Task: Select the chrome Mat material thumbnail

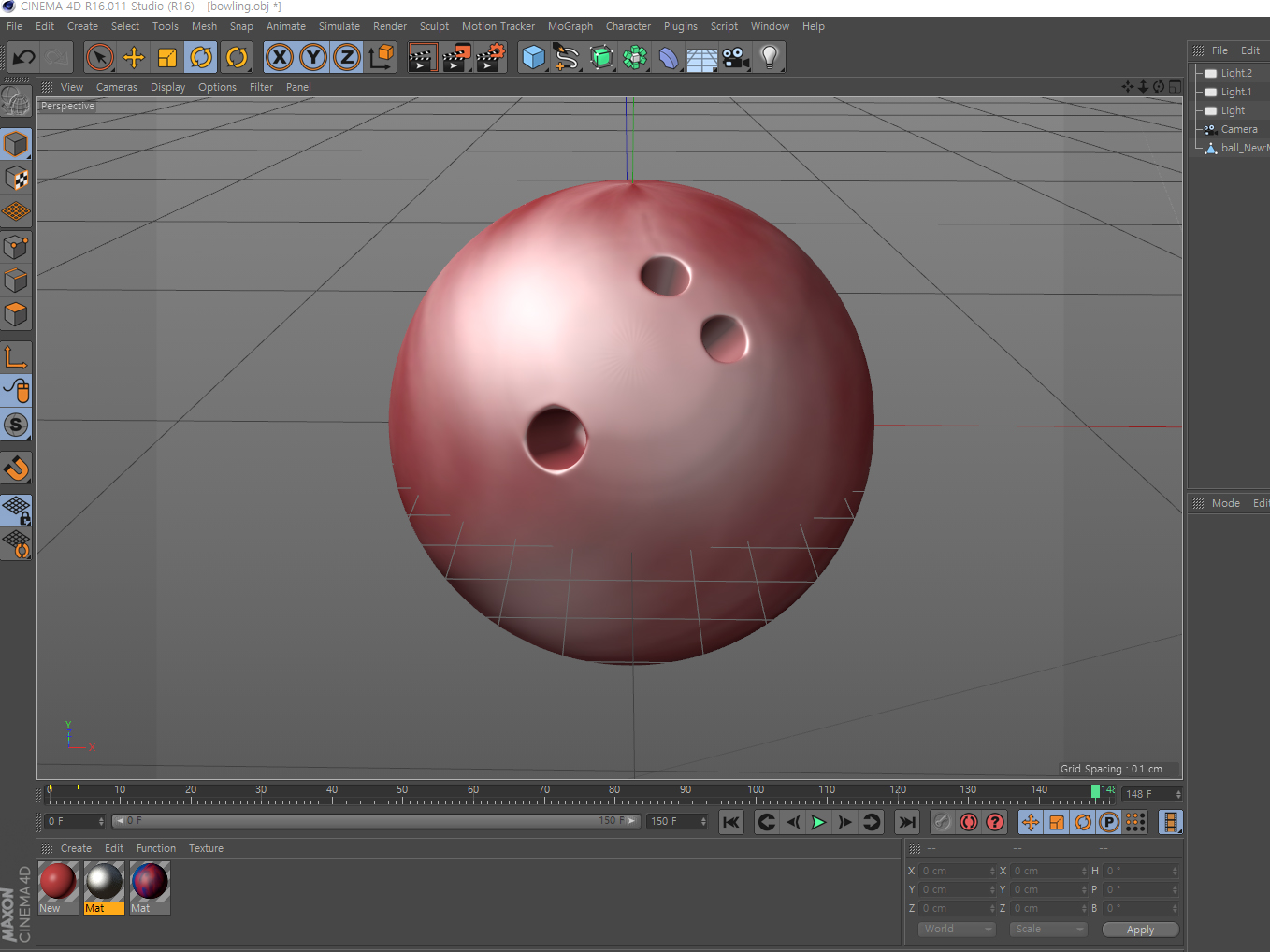Action: 104,881
